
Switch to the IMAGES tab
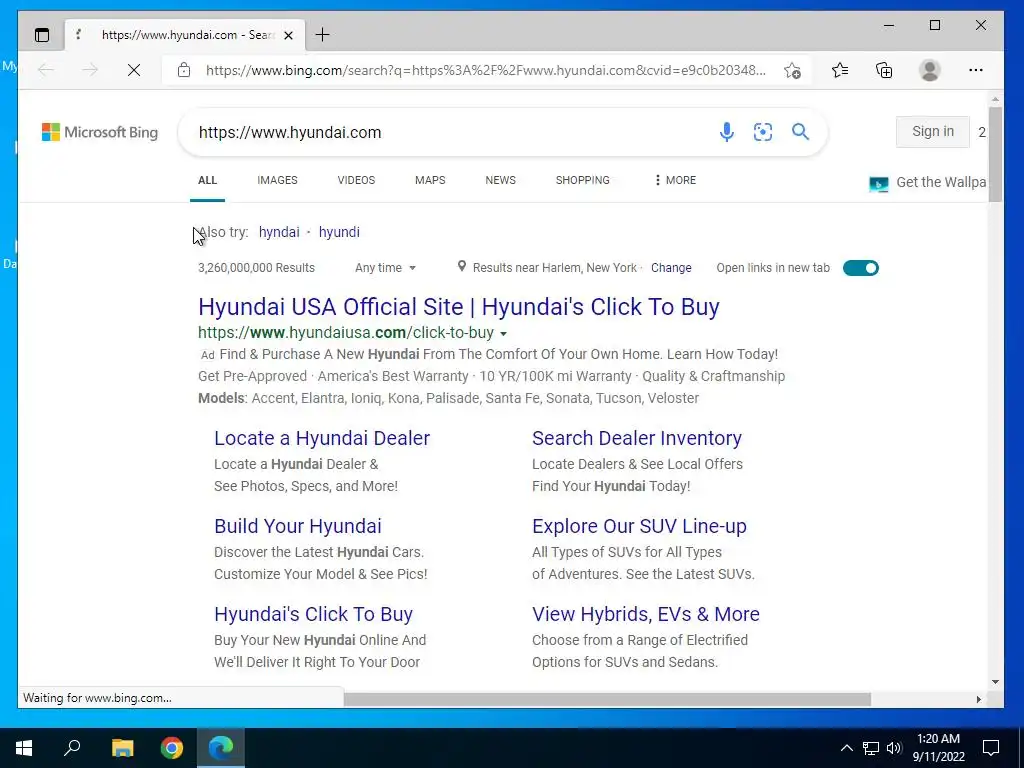[x=277, y=180]
